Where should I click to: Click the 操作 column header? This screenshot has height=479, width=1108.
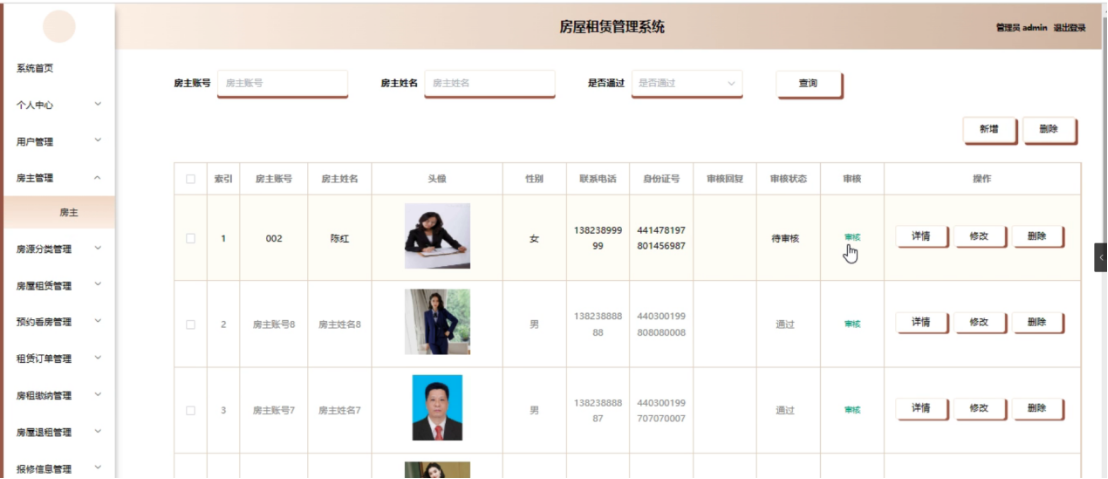pos(982,179)
